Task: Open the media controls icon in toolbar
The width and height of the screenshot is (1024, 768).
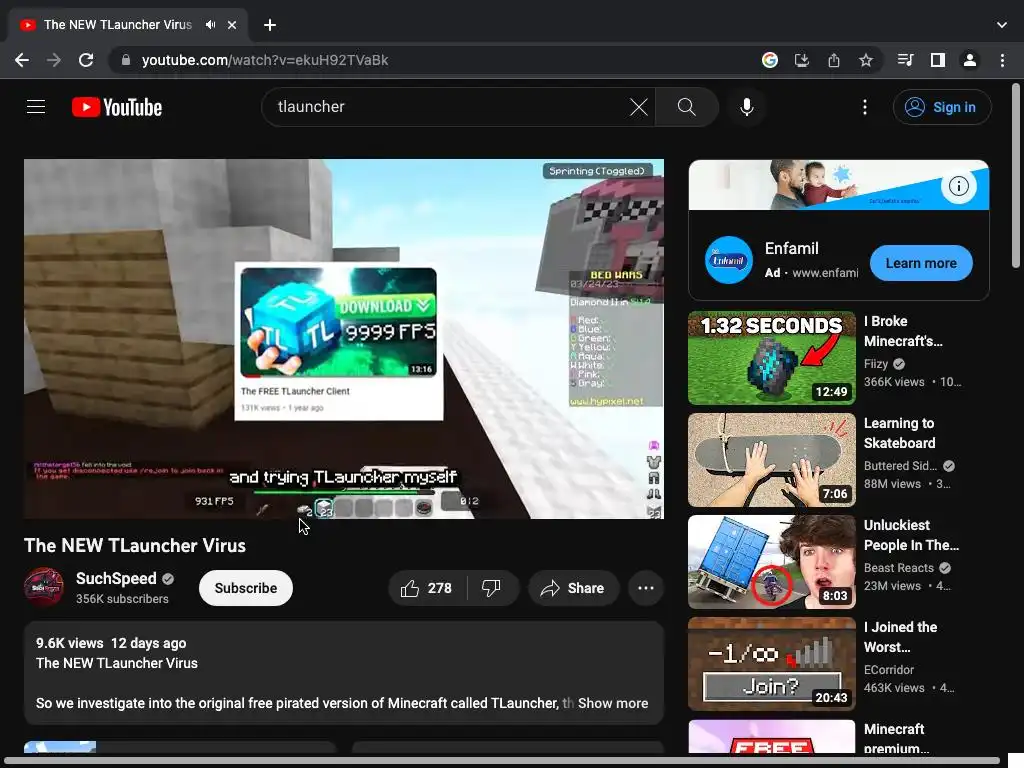Action: tap(906, 60)
